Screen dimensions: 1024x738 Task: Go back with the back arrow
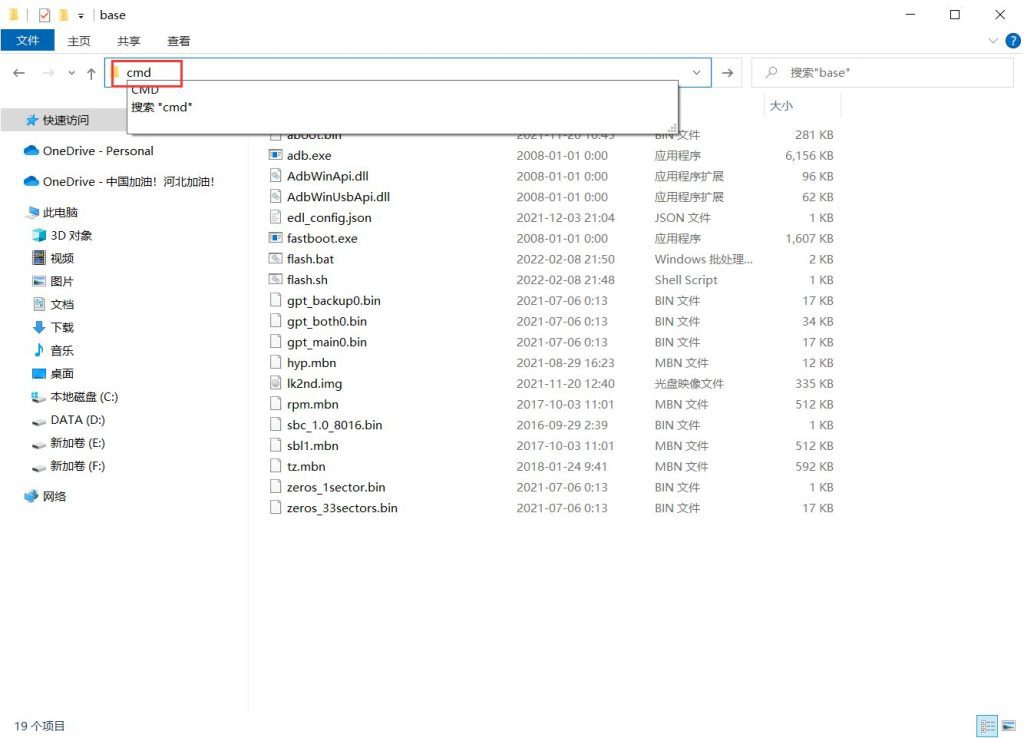[x=19, y=72]
